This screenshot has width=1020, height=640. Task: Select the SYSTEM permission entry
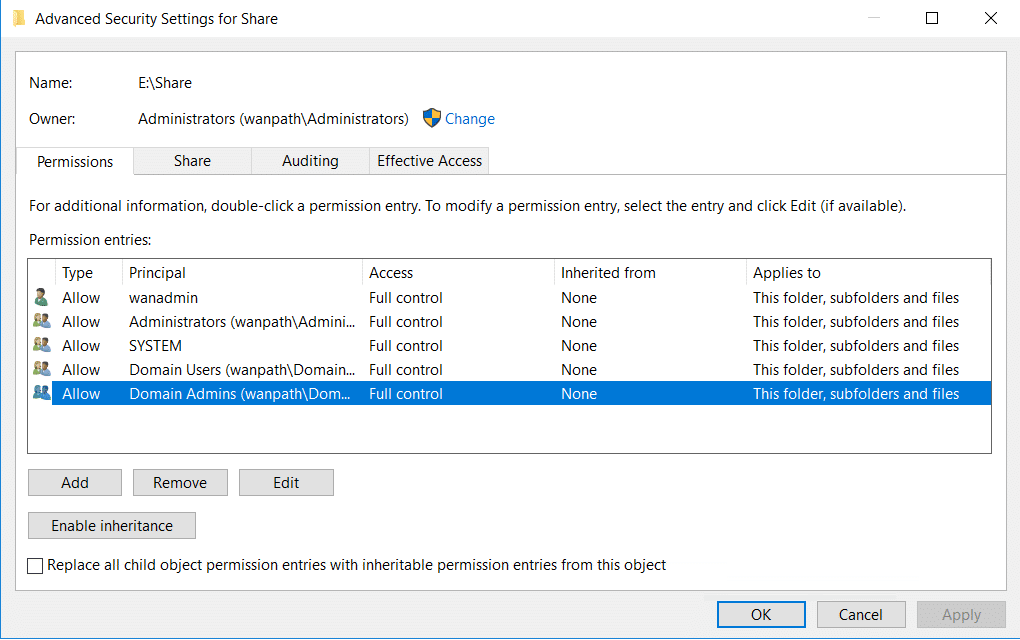(x=509, y=346)
